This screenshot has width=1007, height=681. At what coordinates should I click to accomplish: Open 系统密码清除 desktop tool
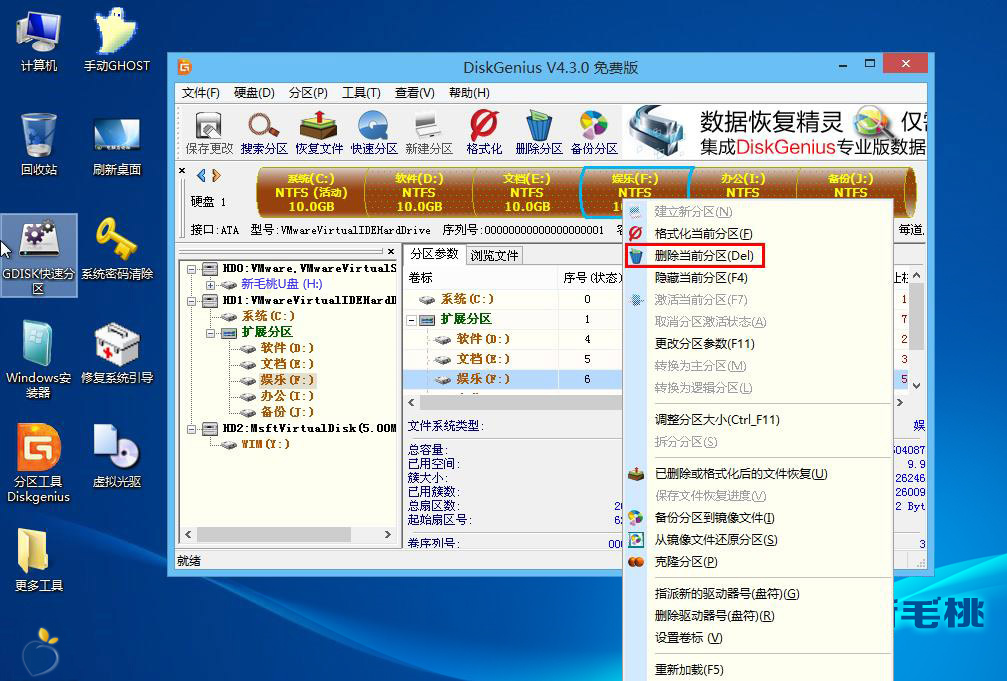[x=116, y=250]
